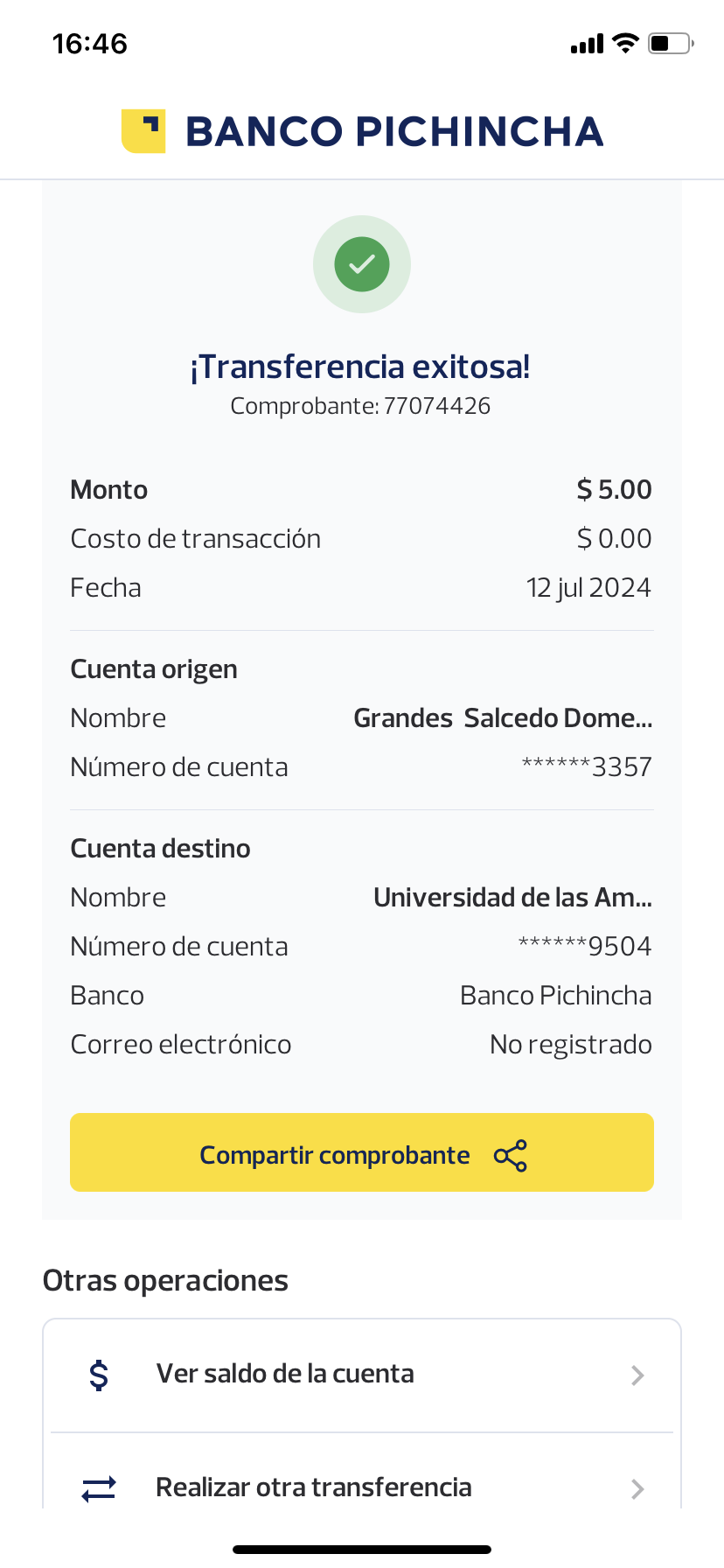Image resolution: width=724 pixels, height=1568 pixels.
Task: Select Realizar otra transferencia option
Action: tap(314, 1487)
